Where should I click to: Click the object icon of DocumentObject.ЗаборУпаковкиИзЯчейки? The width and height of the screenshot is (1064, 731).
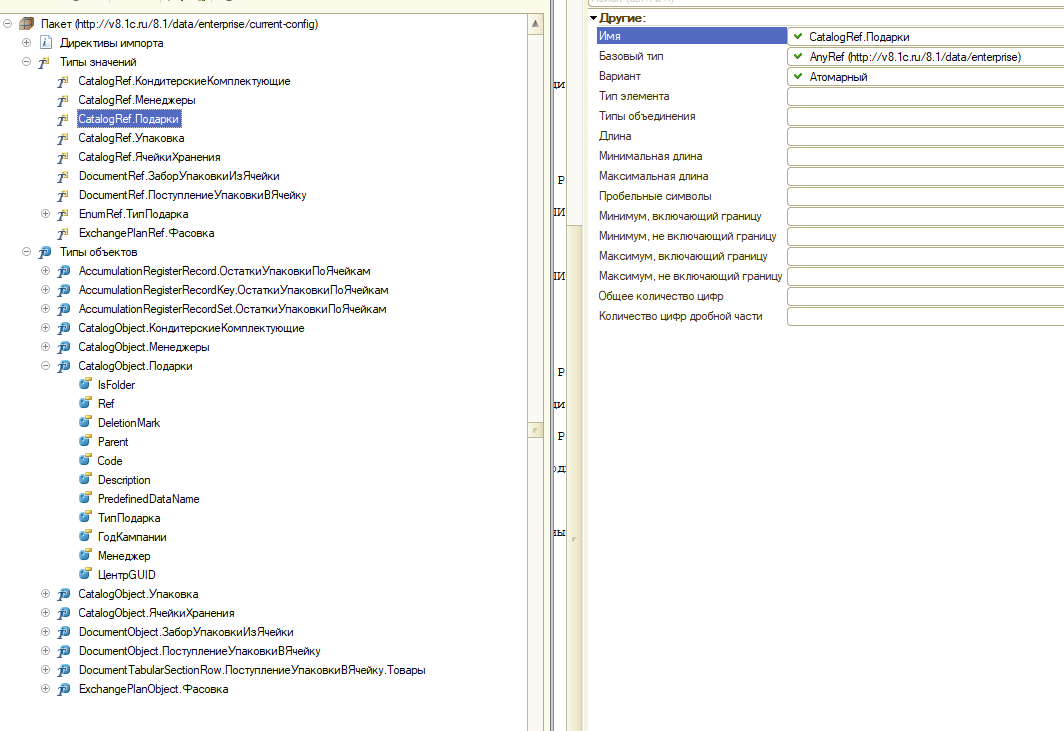click(64, 632)
